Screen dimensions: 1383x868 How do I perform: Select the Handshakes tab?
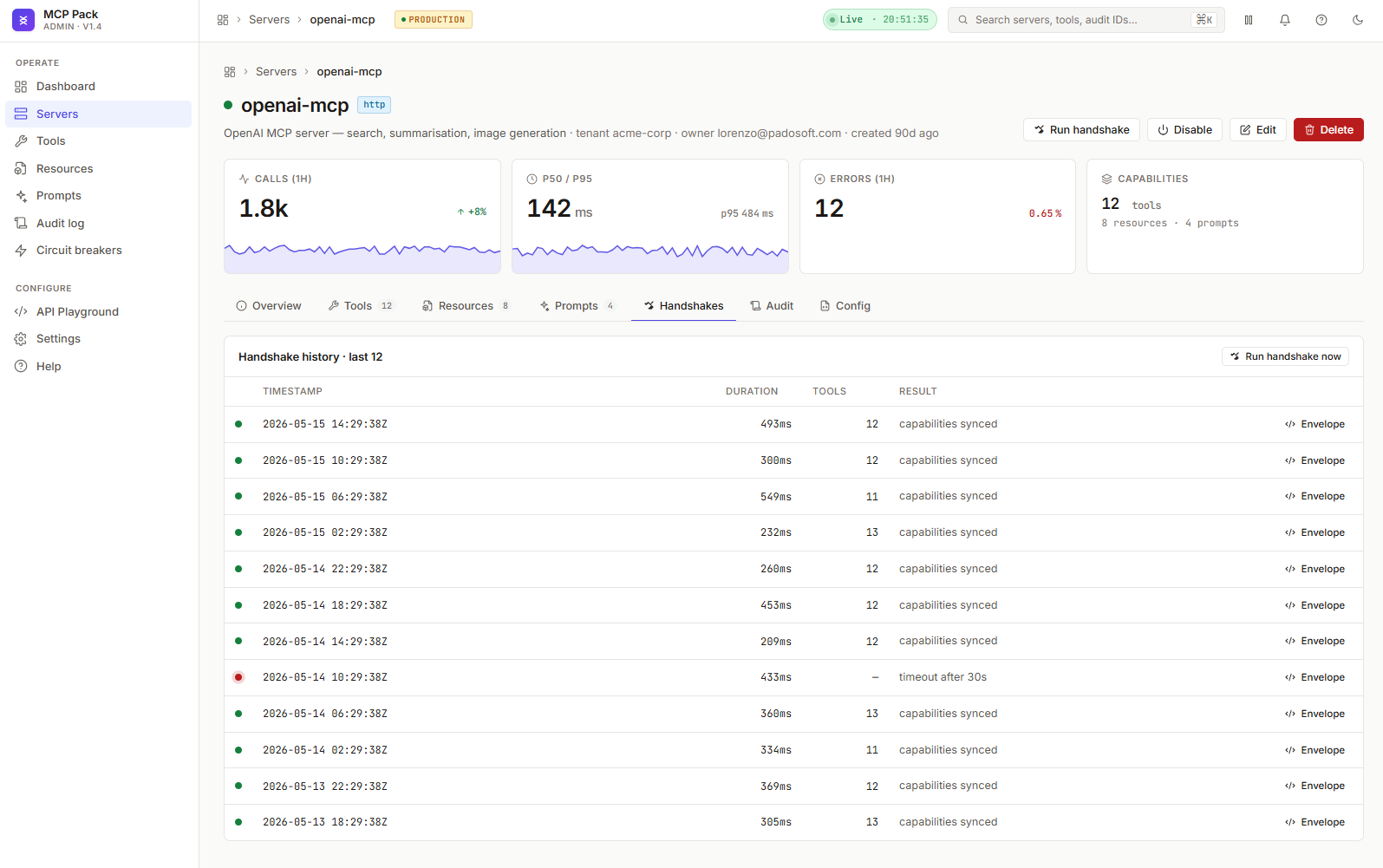coord(683,306)
